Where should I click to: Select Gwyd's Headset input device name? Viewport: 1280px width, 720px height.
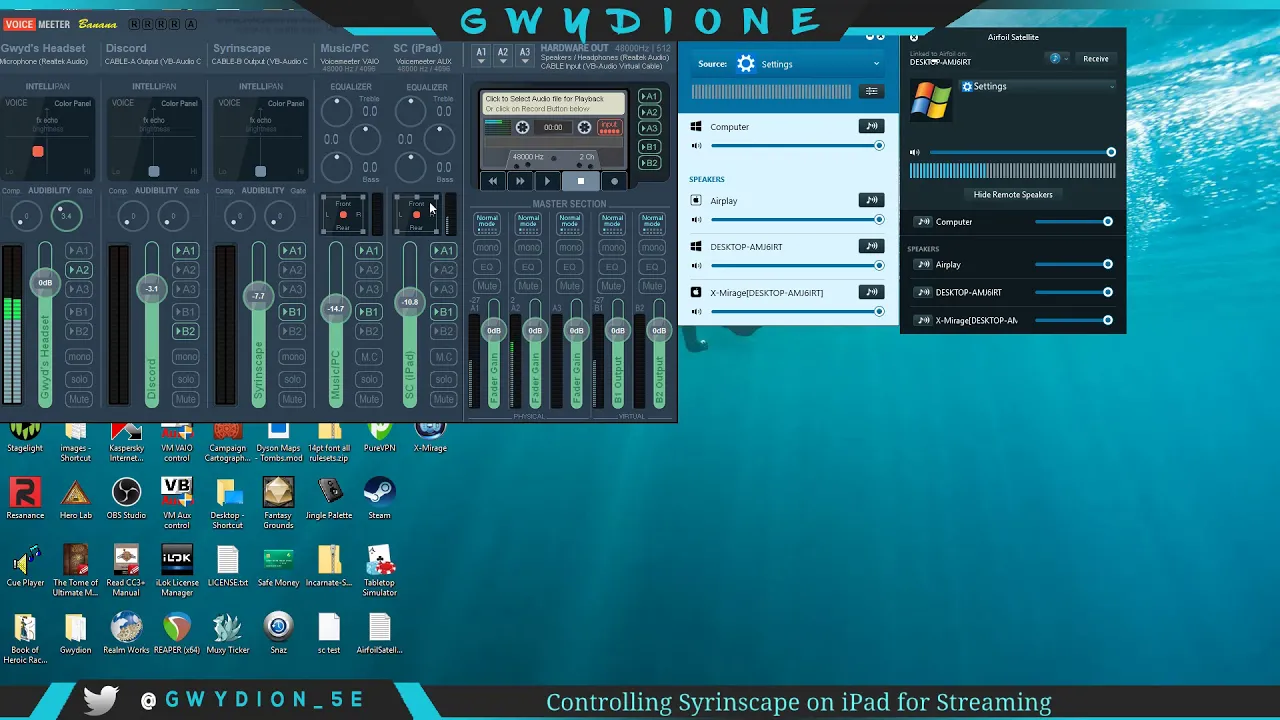44,61
